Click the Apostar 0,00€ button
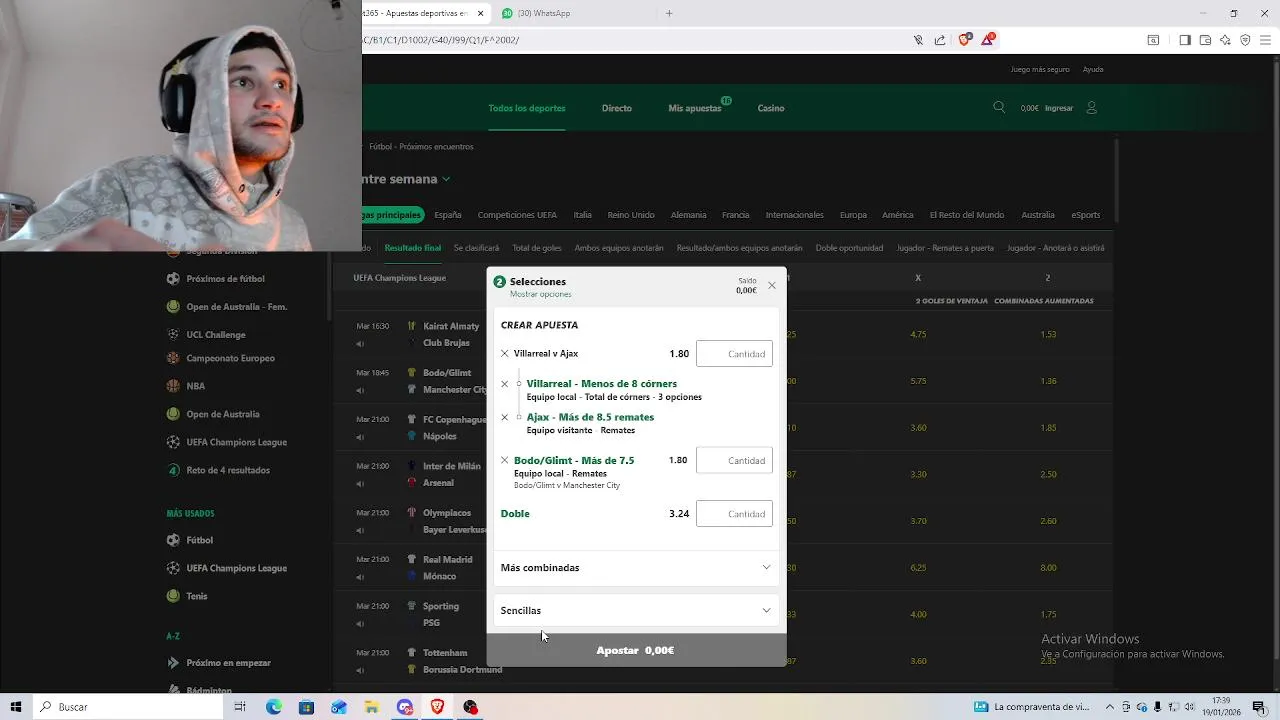Screen dimensions: 1280x720 click(636, 650)
